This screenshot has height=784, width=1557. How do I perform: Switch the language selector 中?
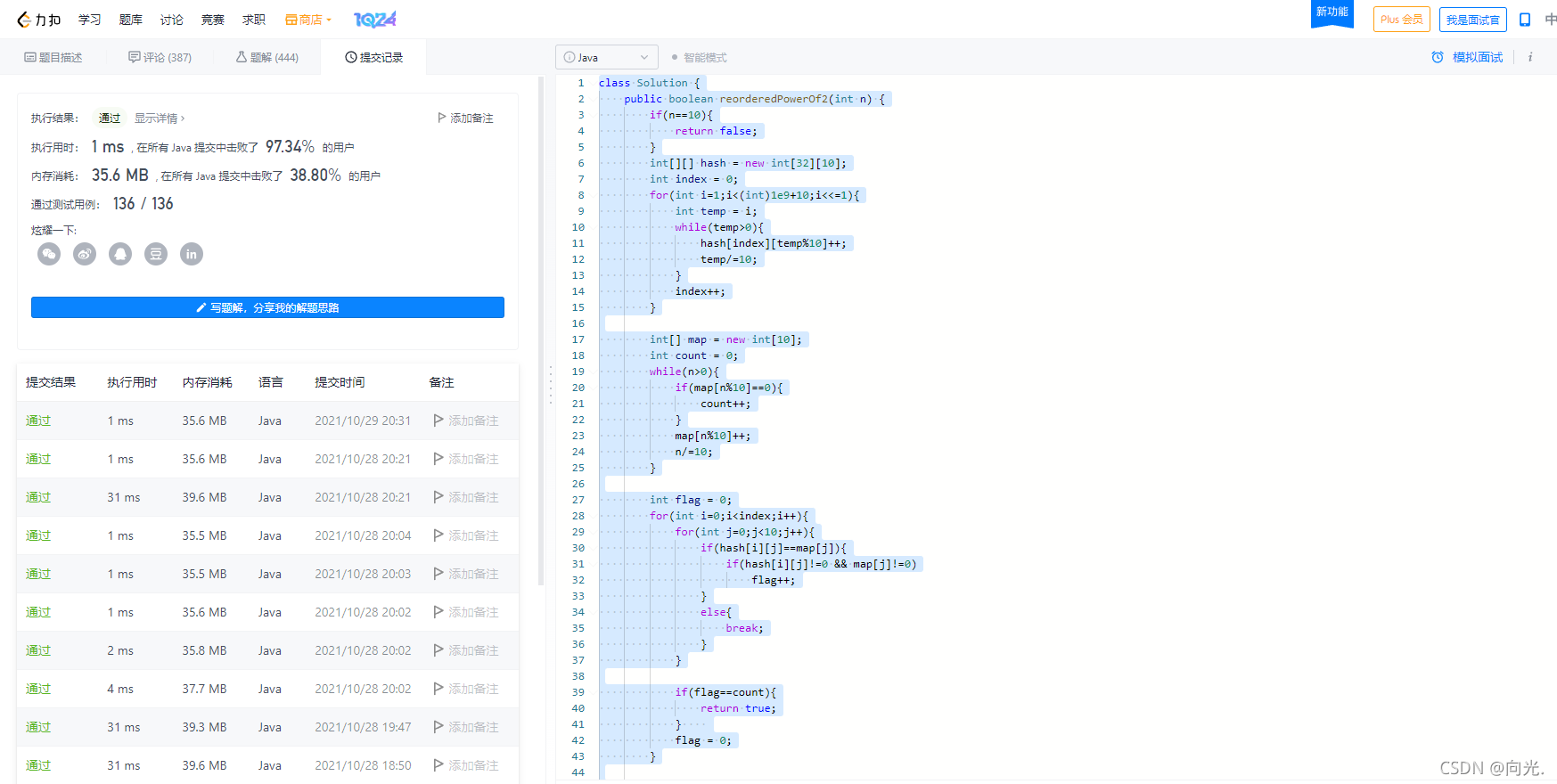point(1550,20)
